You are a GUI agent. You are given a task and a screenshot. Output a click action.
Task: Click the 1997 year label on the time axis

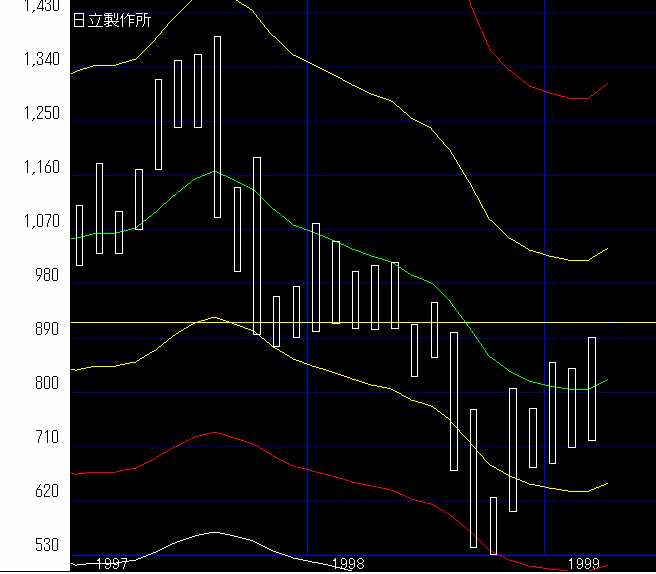pyautogui.click(x=111, y=564)
